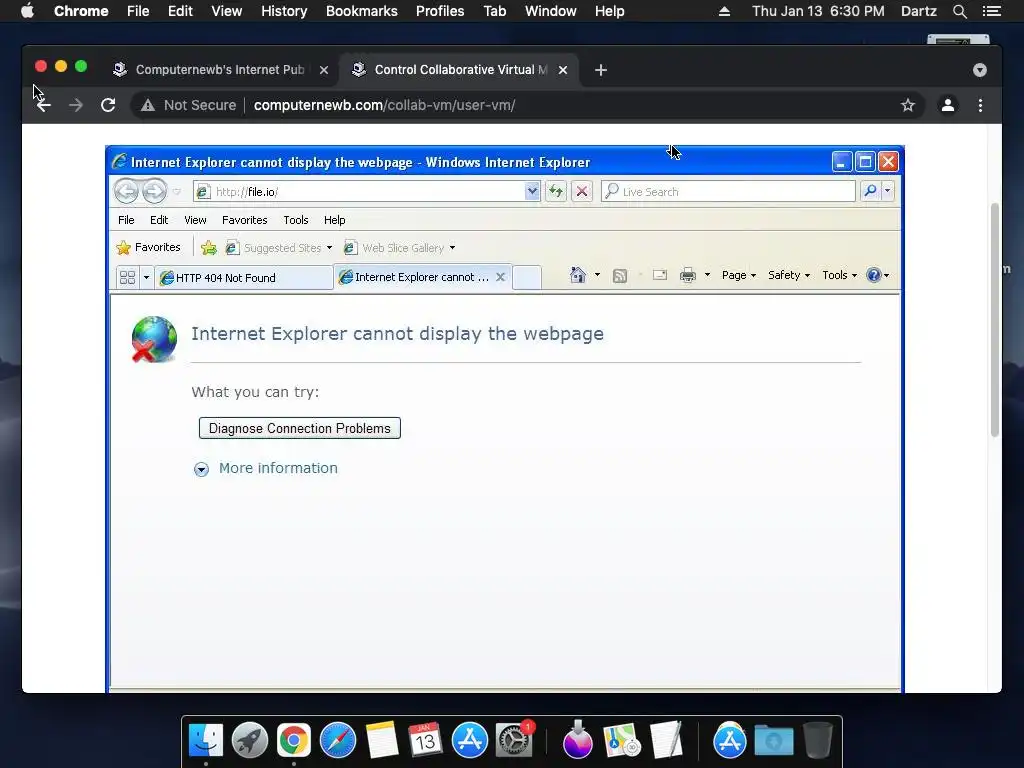Click the RSS feeds icon in IE
This screenshot has height=768, width=1024.
coord(620,276)
